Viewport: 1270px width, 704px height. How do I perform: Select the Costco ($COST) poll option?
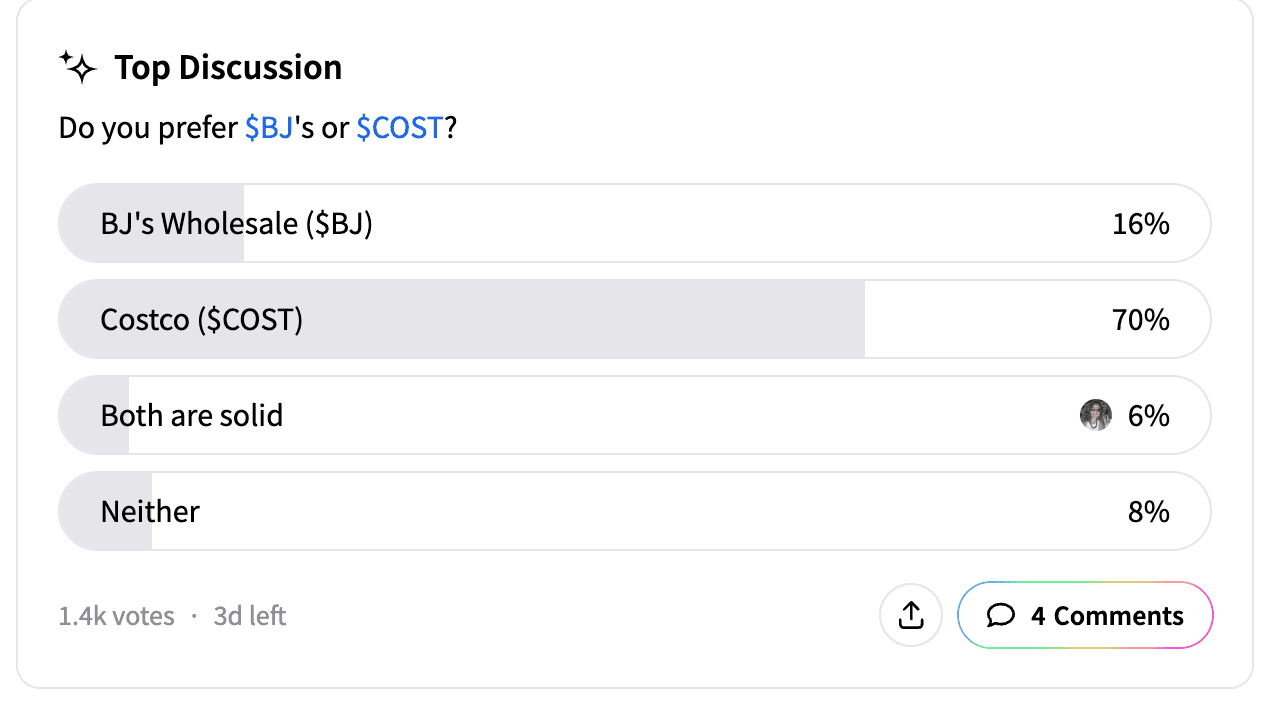[x=635, y=320]
